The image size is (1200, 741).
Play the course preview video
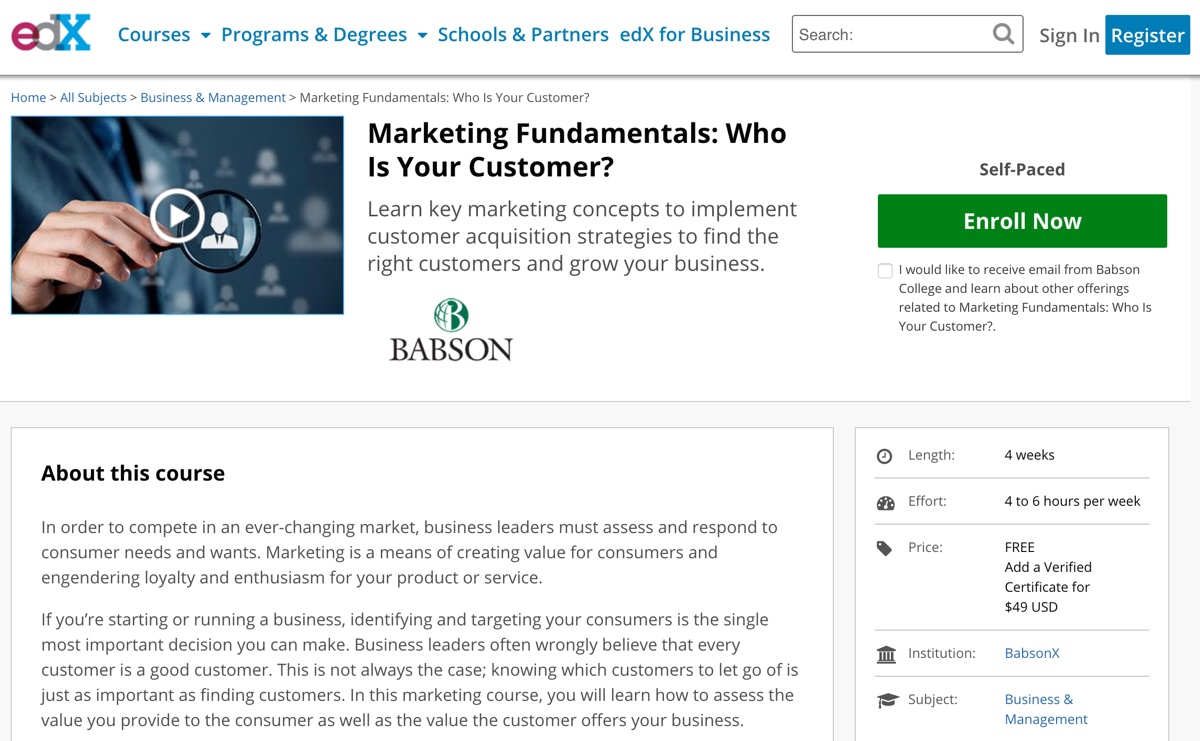coord(177,214)
